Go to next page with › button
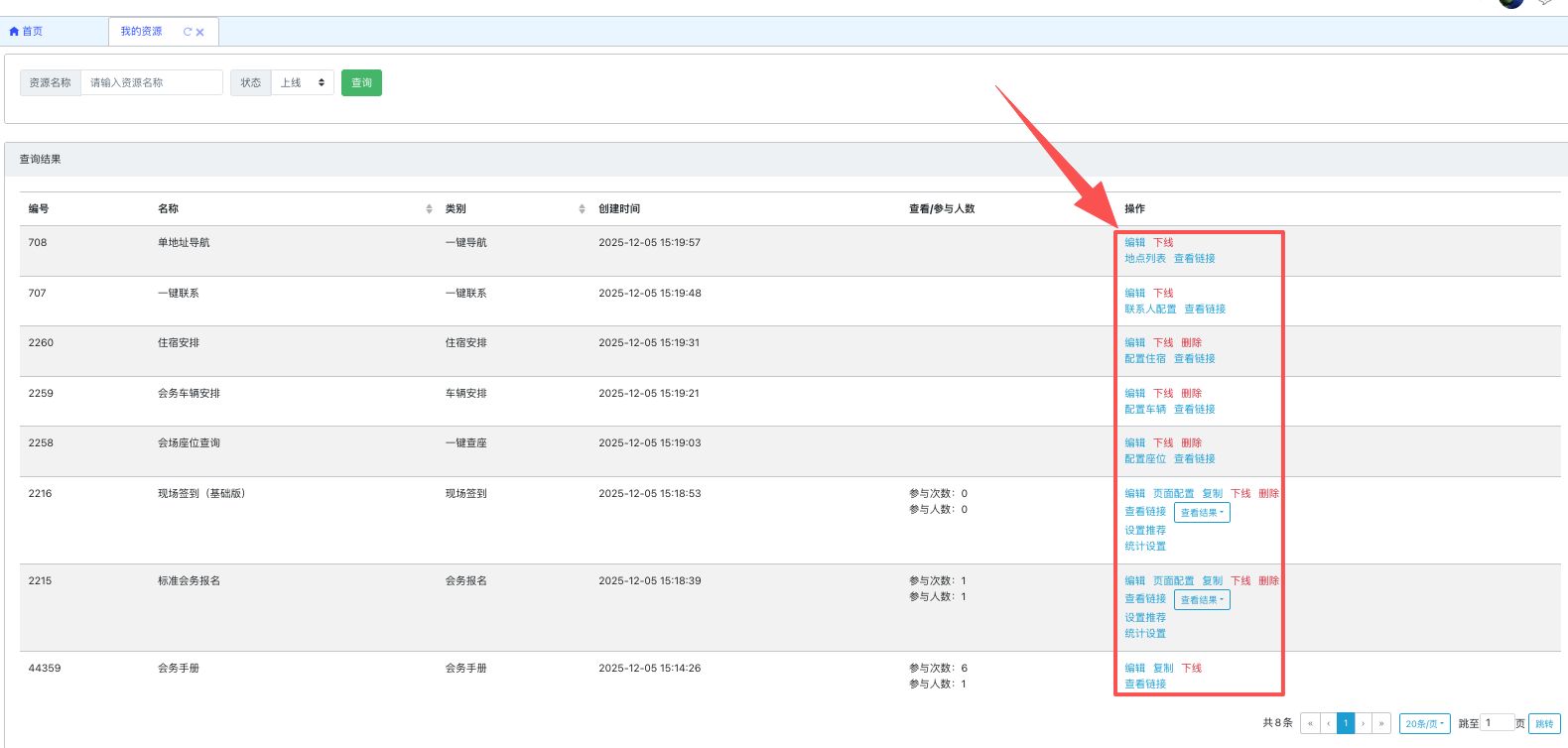Screen dimensions: 1568x748 coord(1364,723)
